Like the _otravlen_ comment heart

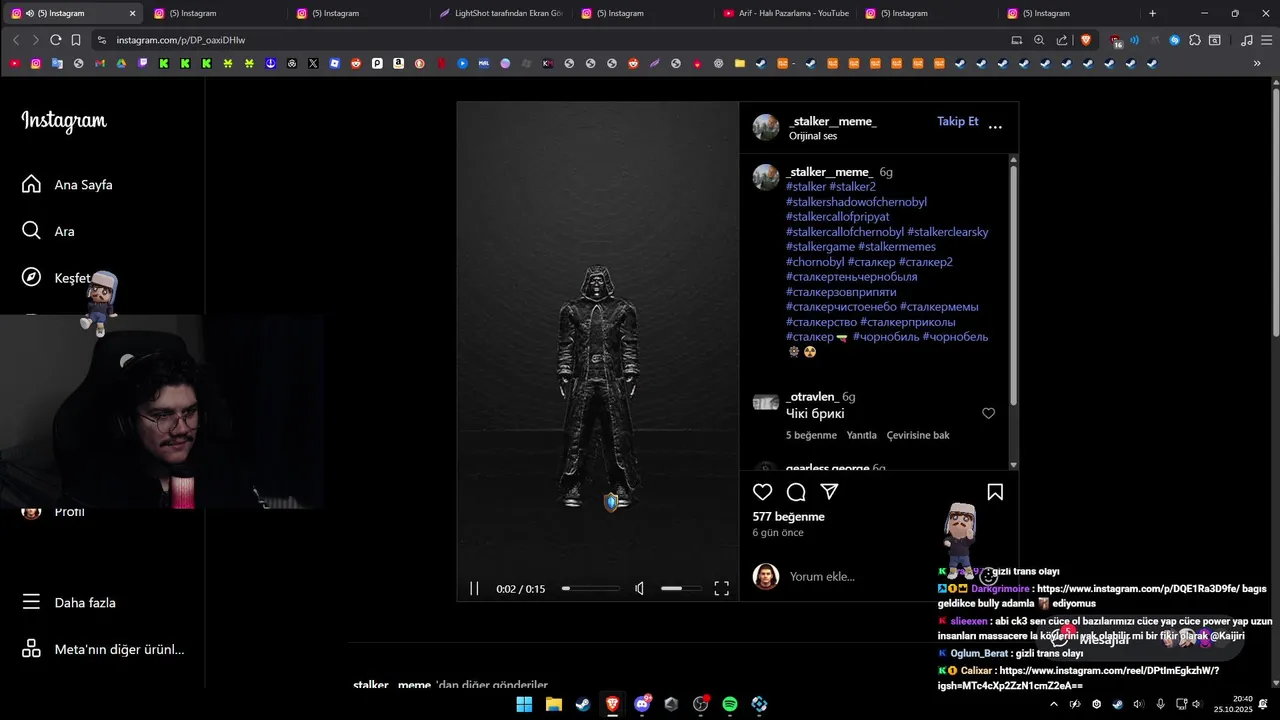(988, 413)
